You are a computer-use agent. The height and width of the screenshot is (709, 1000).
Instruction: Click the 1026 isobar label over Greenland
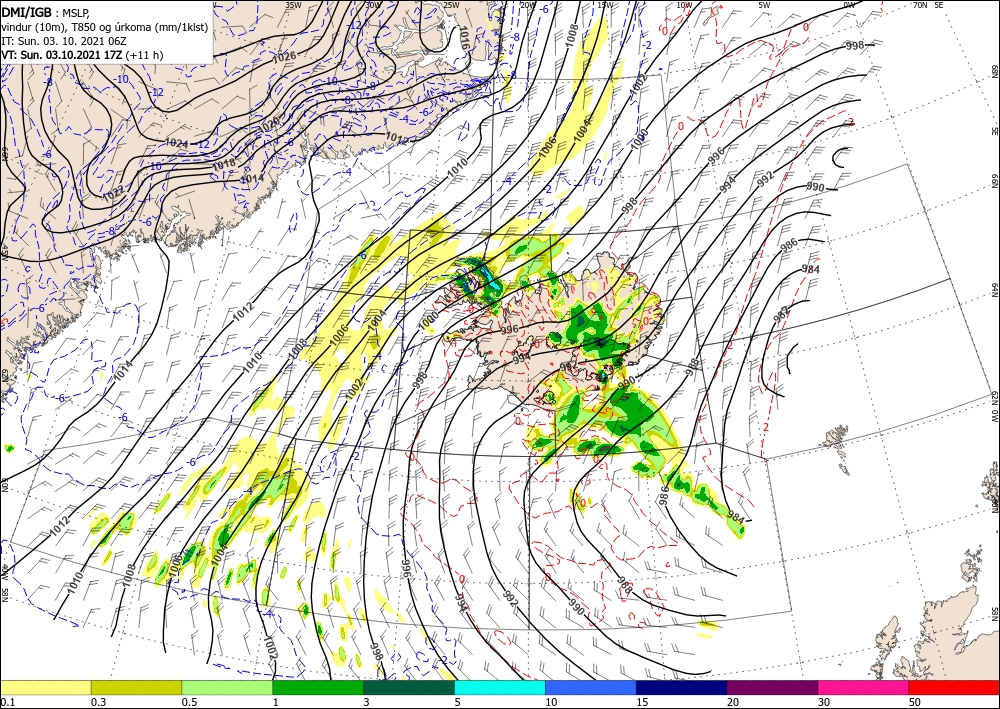click(x=284, y=57)
